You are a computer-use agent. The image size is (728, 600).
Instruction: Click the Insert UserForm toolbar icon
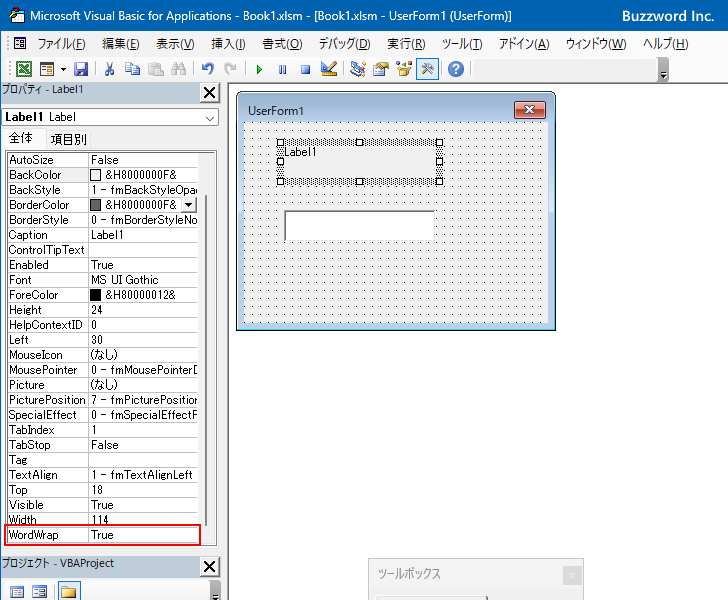pos(47,69)
